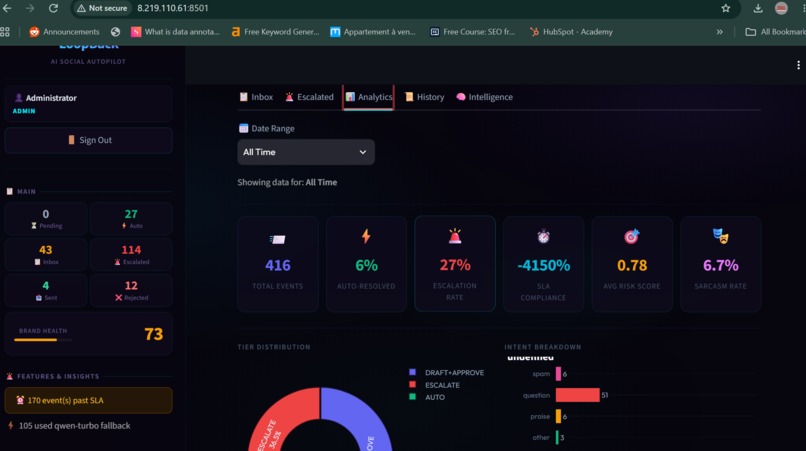Image resolution: width=806 pixels, height=451 pixels.
Task: Click the Brand Health progress bar
Action: tap(43, 340)
